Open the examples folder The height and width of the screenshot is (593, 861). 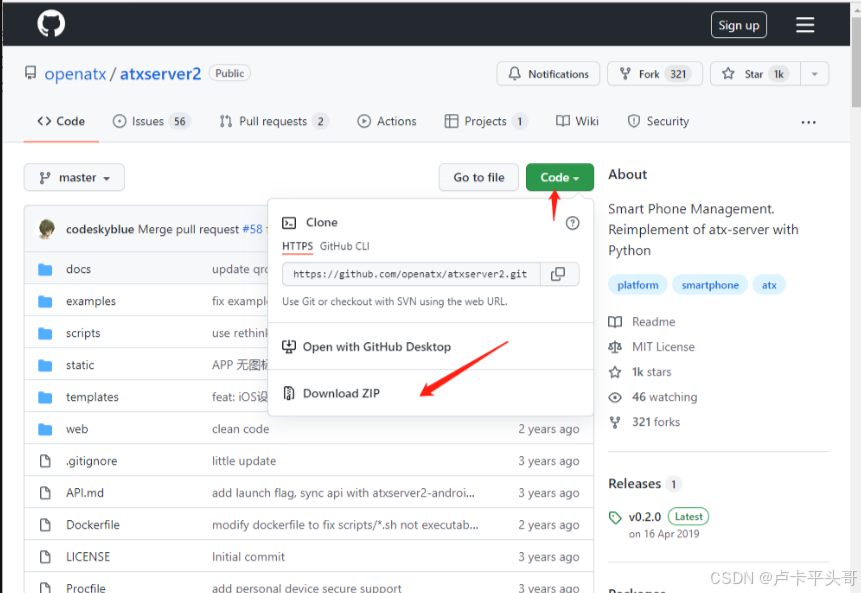click(91, 301)
